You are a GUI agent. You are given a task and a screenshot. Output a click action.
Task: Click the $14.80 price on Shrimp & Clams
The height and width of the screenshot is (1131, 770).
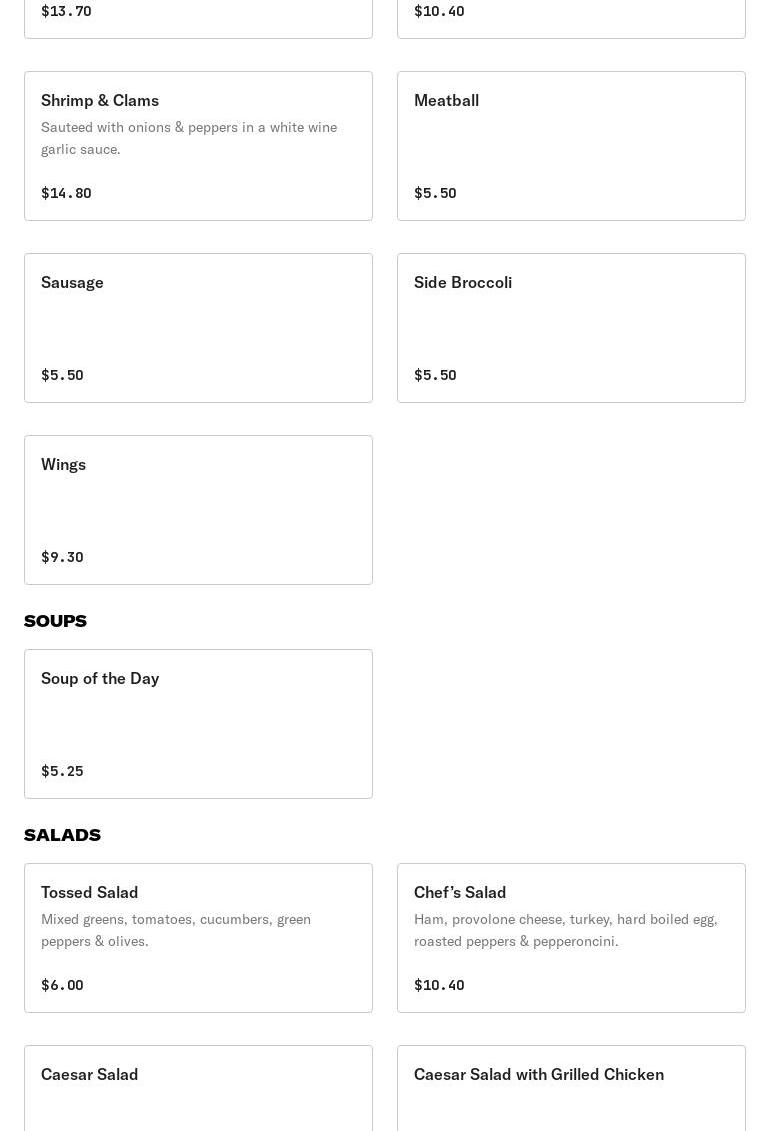click(66, 193)
